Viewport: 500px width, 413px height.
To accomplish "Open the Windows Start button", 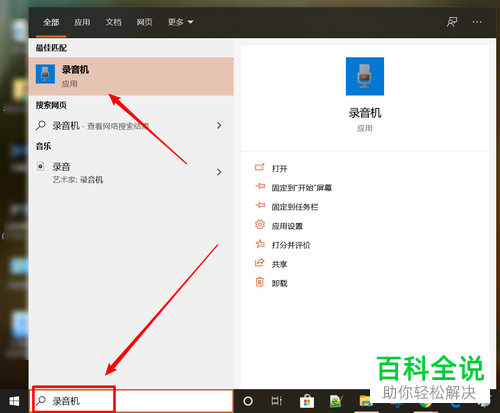I will point(14,401).
